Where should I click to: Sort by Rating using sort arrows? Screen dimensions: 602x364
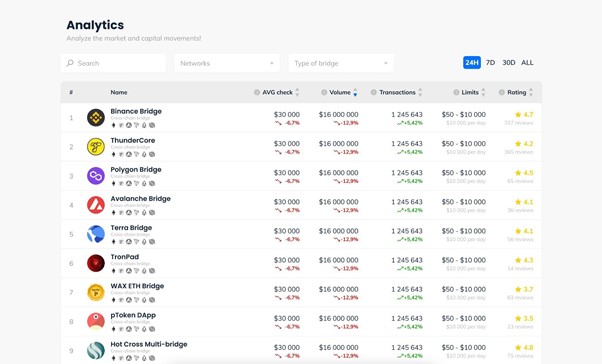531,92
